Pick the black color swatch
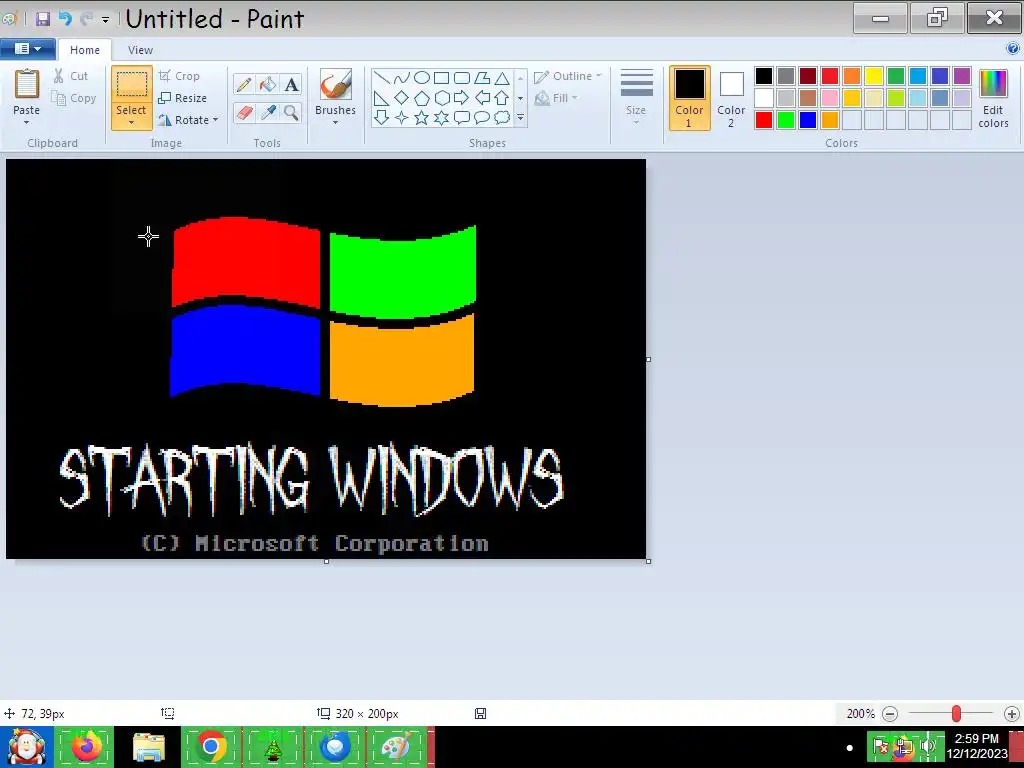Image resolution: width=1024 pixels, height=768 pixels. pyautogui.click(x=763, y=76)
